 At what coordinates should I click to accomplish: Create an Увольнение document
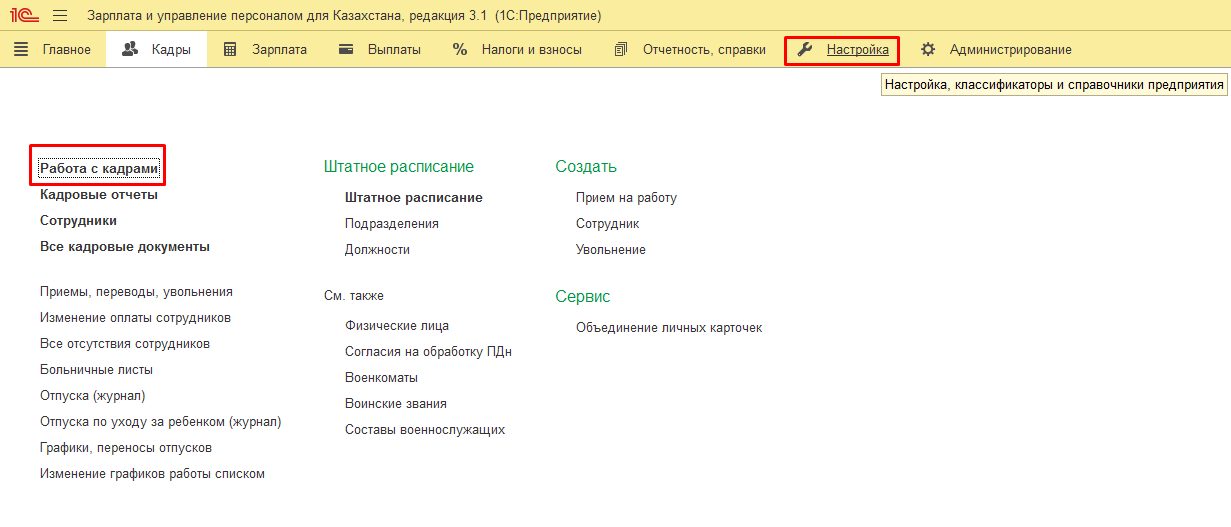(x=611, y=250)
